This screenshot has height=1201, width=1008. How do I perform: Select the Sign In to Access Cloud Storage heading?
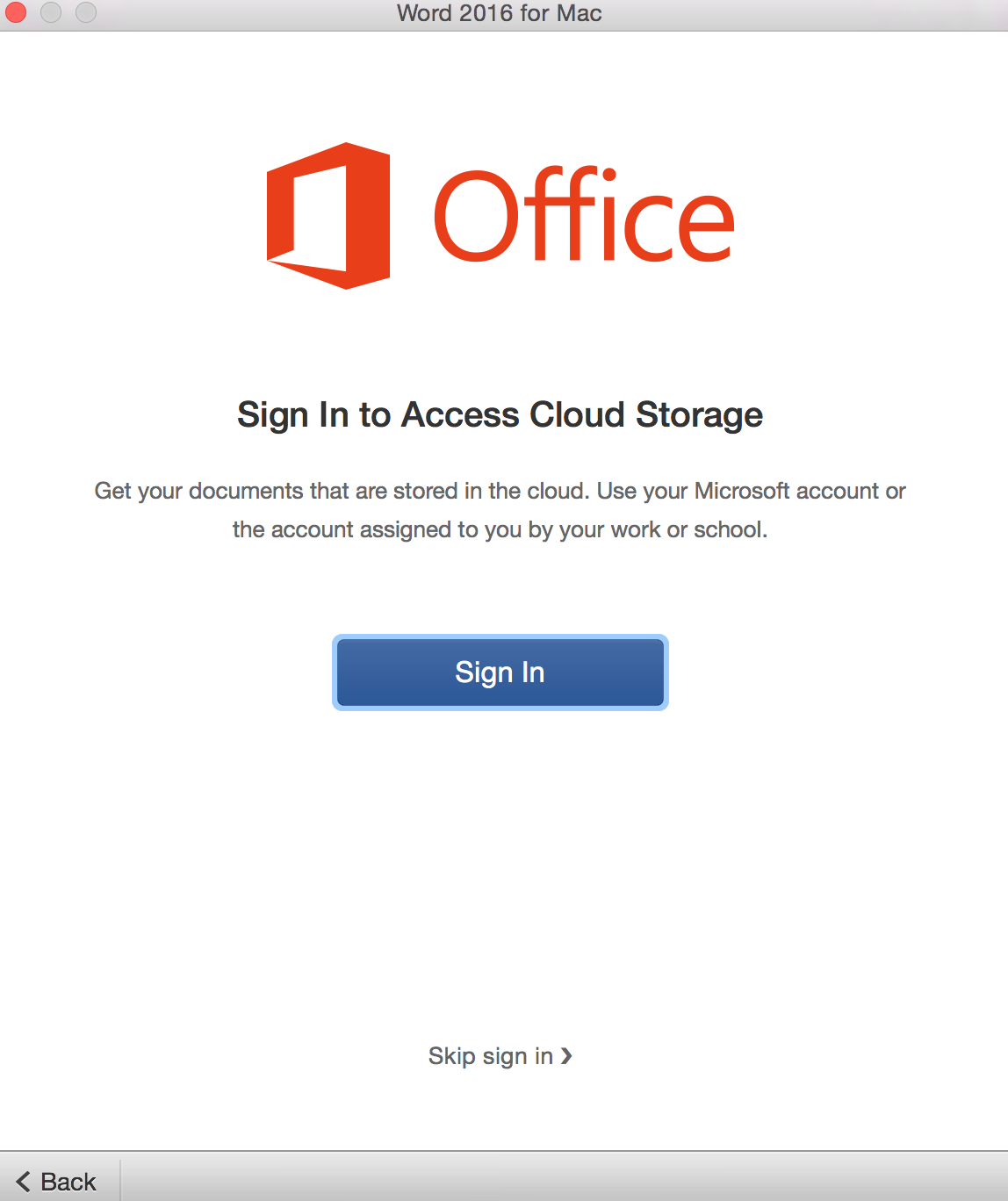(x=500, y=415)
